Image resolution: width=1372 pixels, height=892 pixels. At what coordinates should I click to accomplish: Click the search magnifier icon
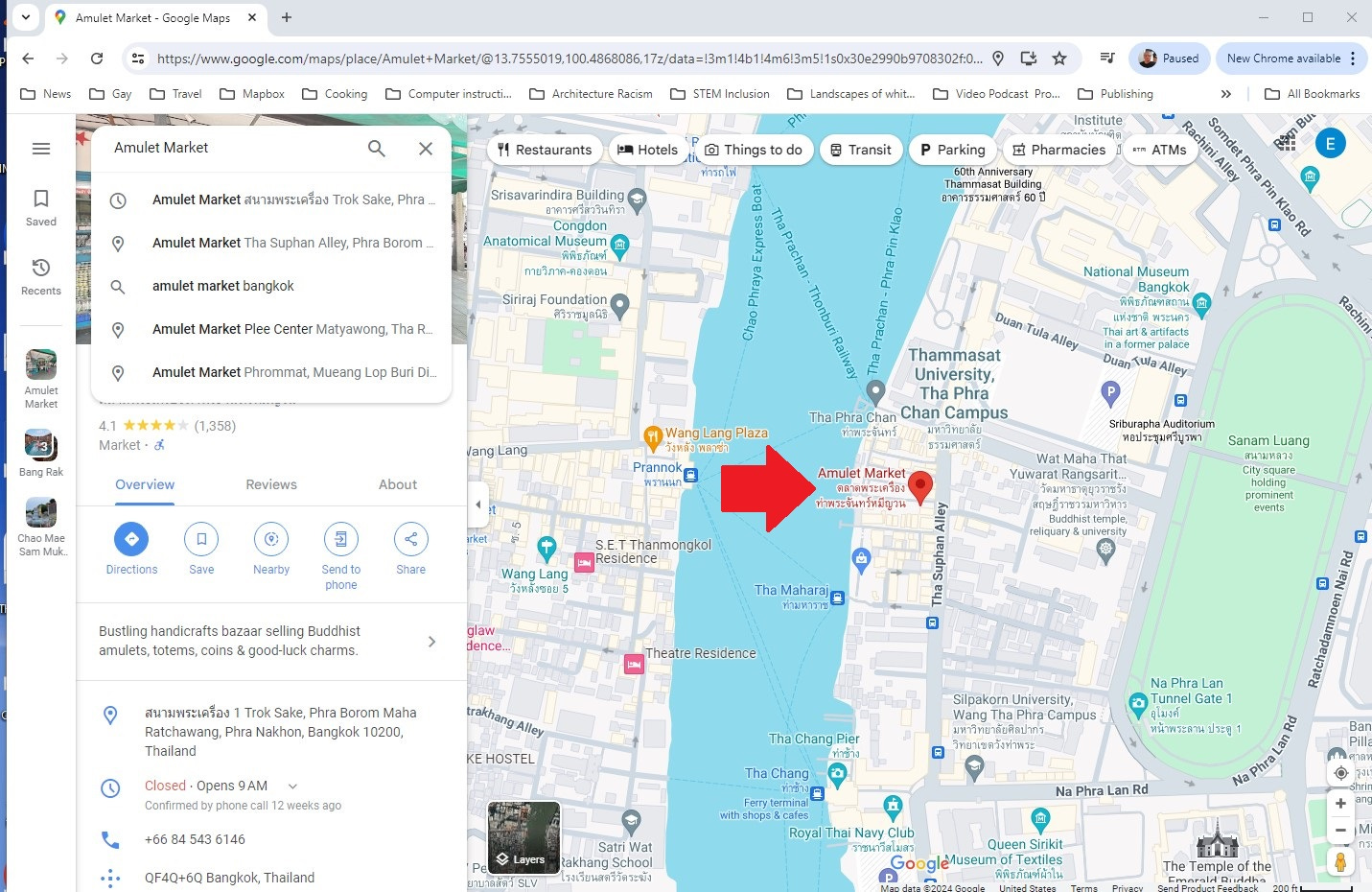pos(377,148)
